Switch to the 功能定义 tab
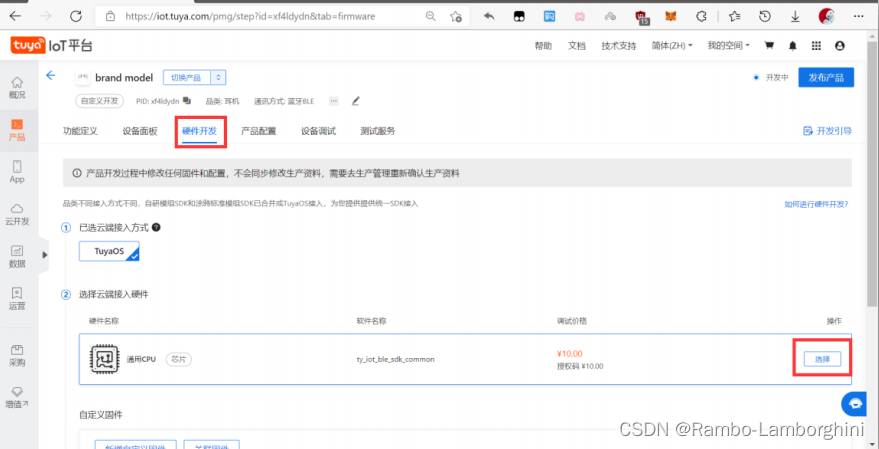Image resolution: width=879 pixels, height=449 pixels. click(80, 131)
